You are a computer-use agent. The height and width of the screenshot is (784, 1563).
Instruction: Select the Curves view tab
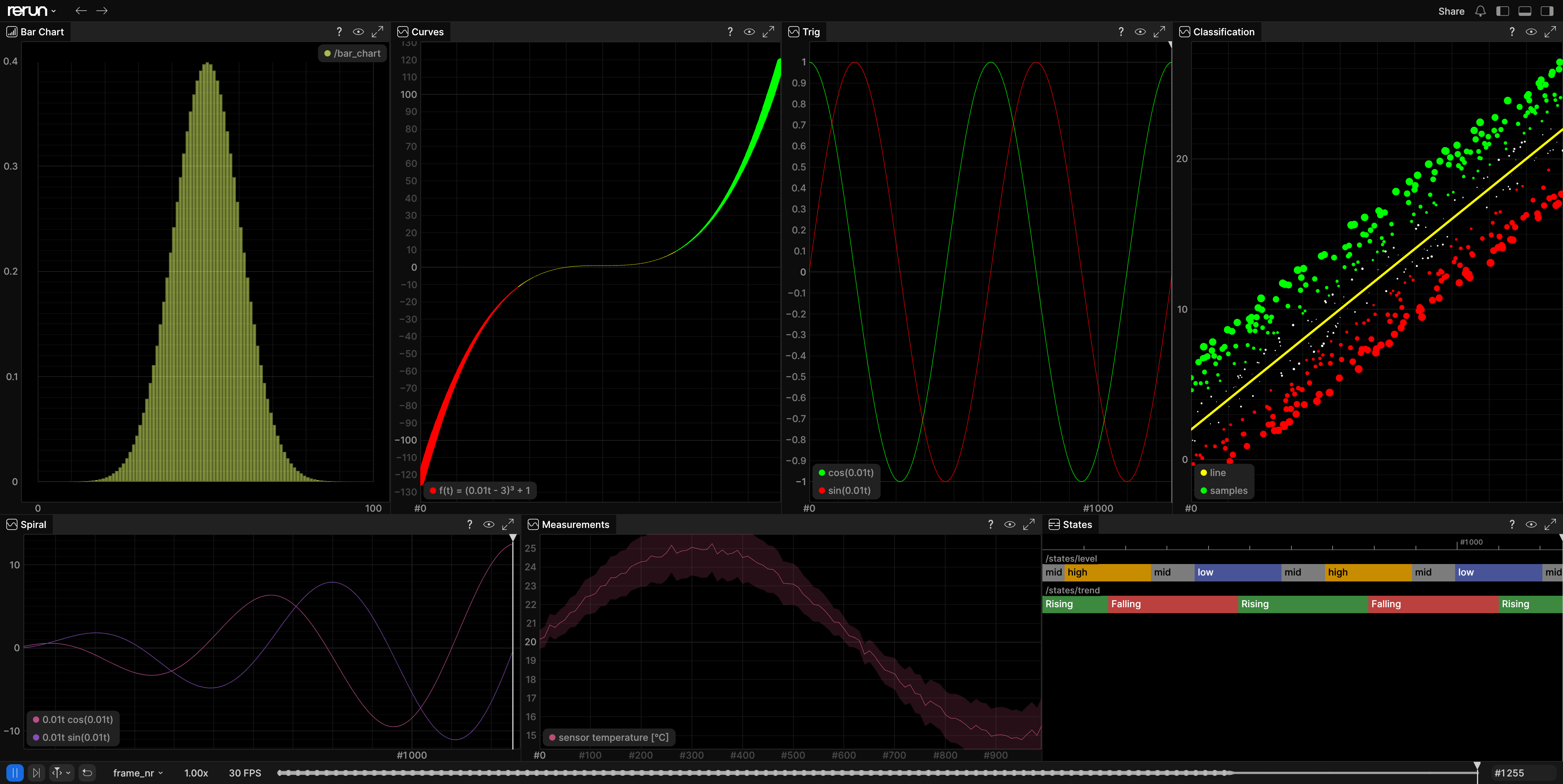[420, 32]
